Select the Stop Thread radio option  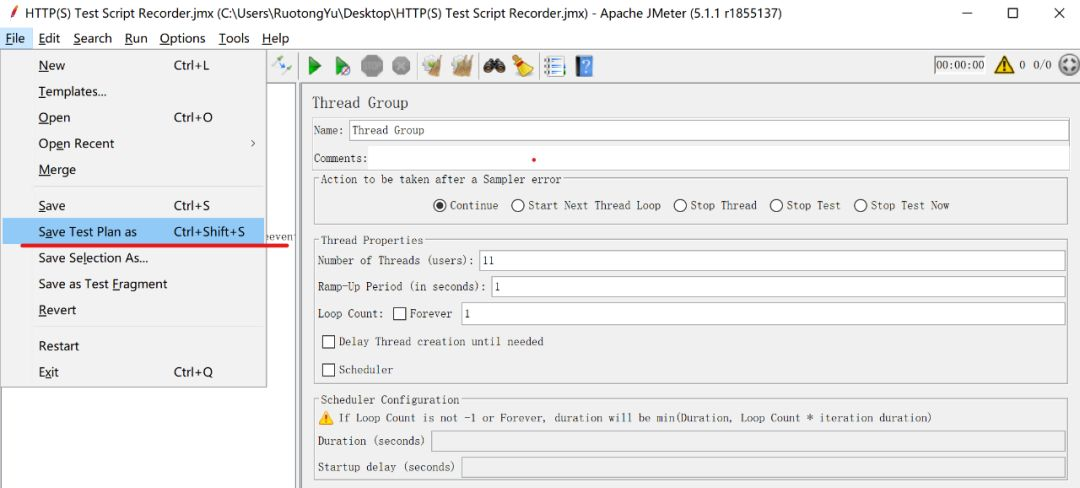click(715, 205)
